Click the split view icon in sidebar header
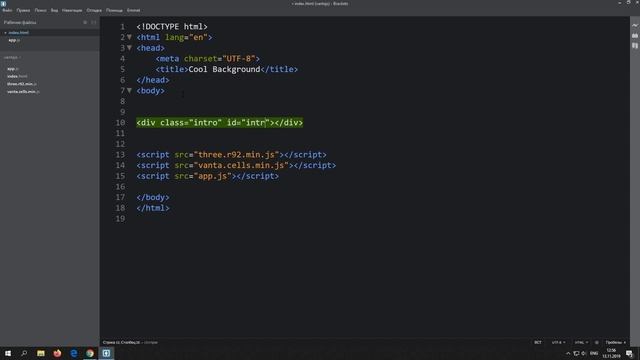The image size is (640, 360). coord(93,22)
